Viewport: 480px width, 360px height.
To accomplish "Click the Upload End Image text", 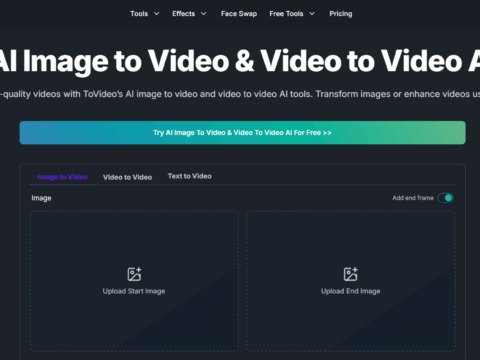I will pos(351,291).
